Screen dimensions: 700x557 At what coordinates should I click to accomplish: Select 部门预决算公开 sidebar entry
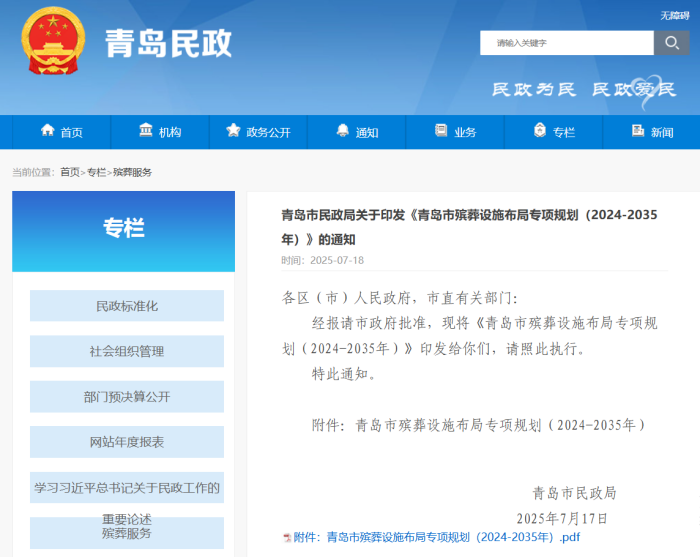click(x=127, y=397)
